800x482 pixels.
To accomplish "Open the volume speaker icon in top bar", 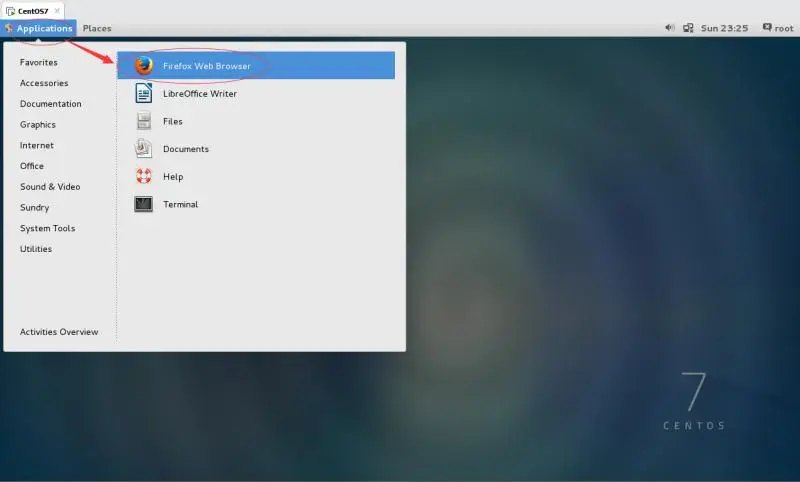I will pos(669,28).
